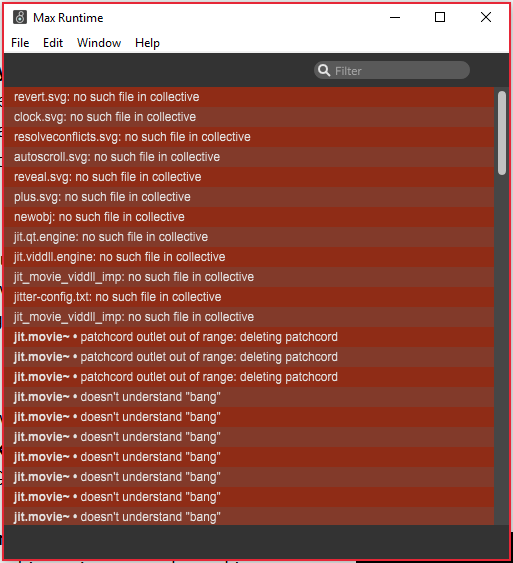Select the revert.svg error line
This screenshot has height=563, width=513.
pos(249,97)
